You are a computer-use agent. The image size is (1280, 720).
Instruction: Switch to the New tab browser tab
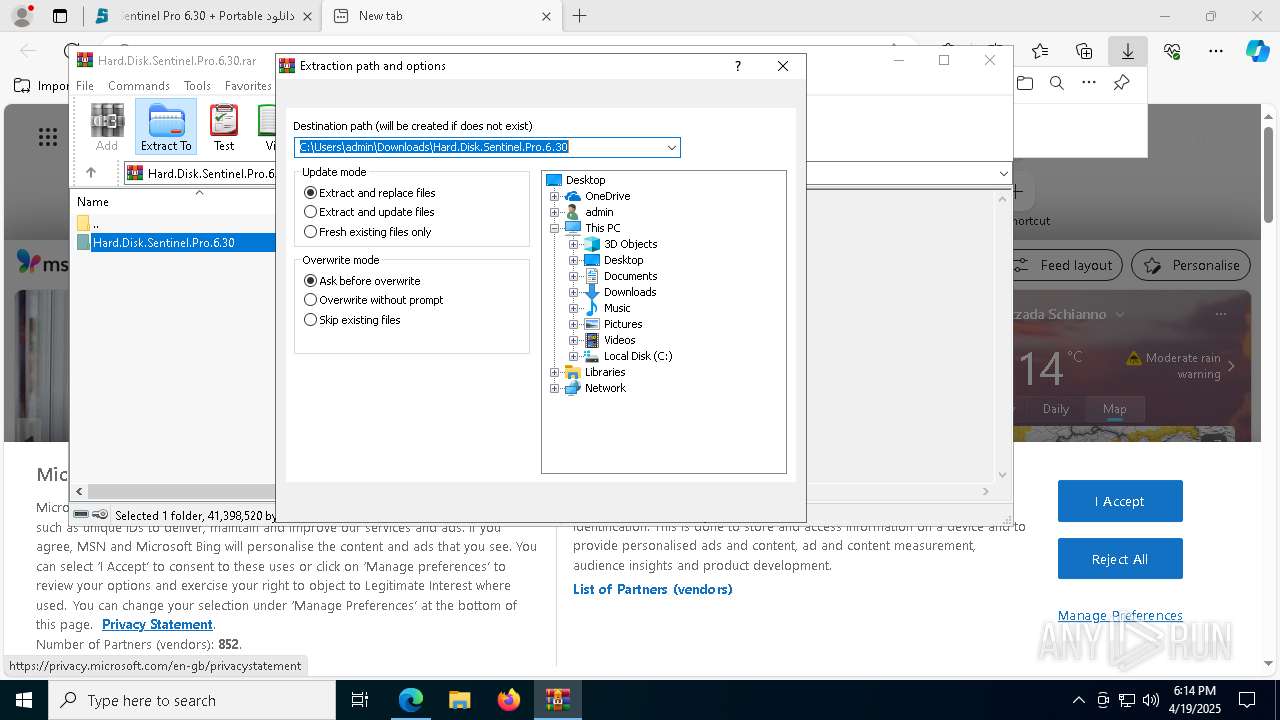(x=441, y=16)
